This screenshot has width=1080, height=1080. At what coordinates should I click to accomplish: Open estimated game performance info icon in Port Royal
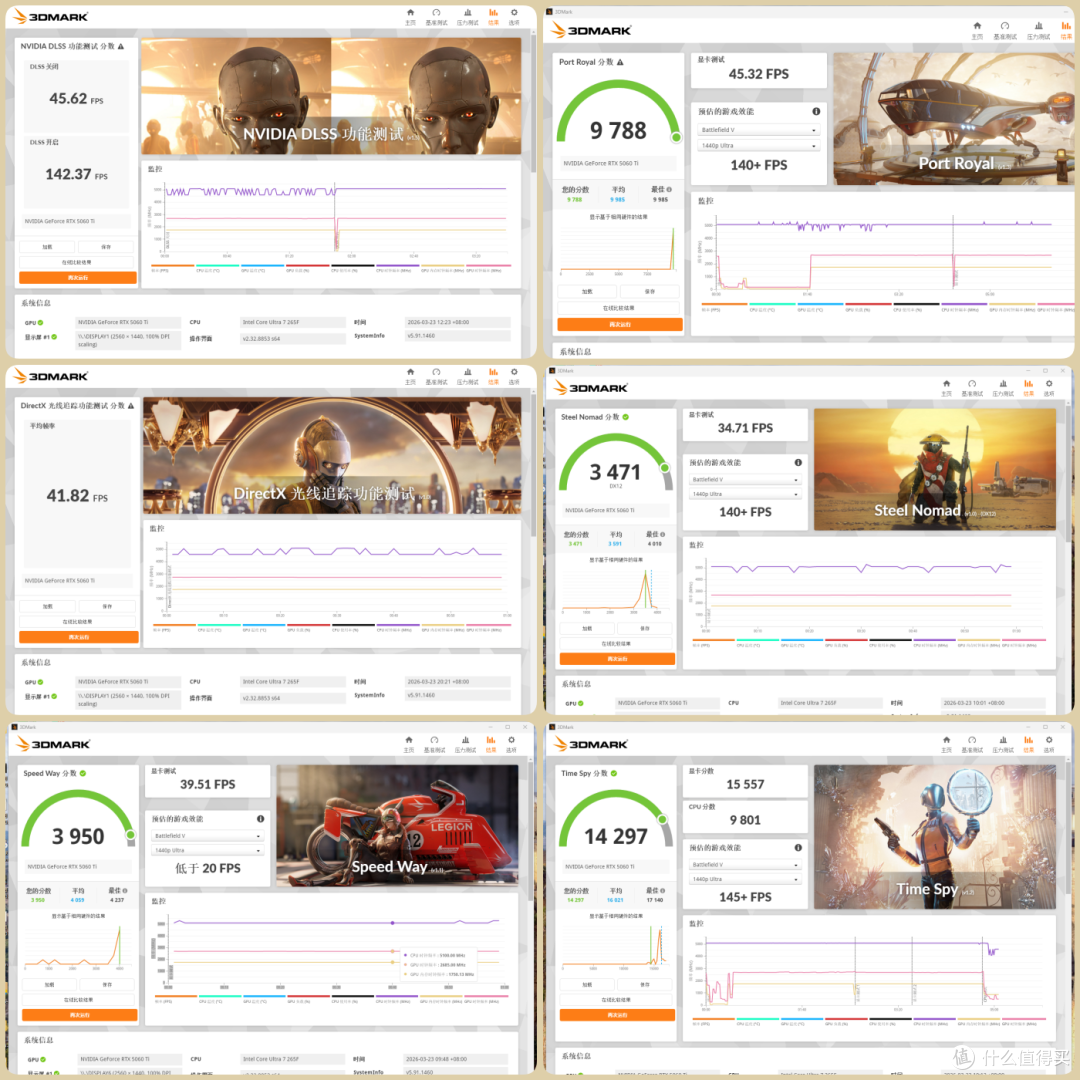click(x=816, y=111)
